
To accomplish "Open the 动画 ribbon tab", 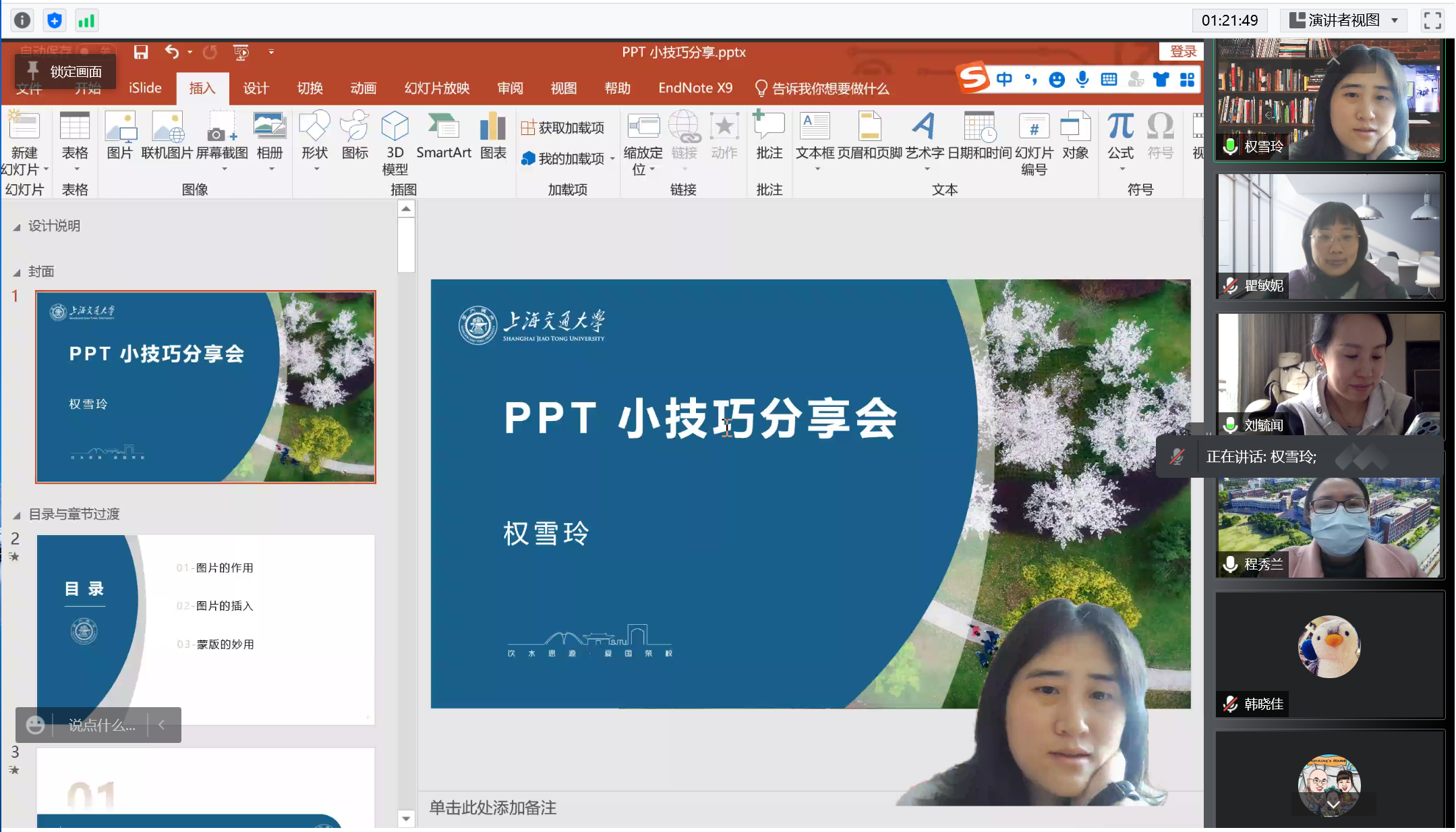I will 363,88.
